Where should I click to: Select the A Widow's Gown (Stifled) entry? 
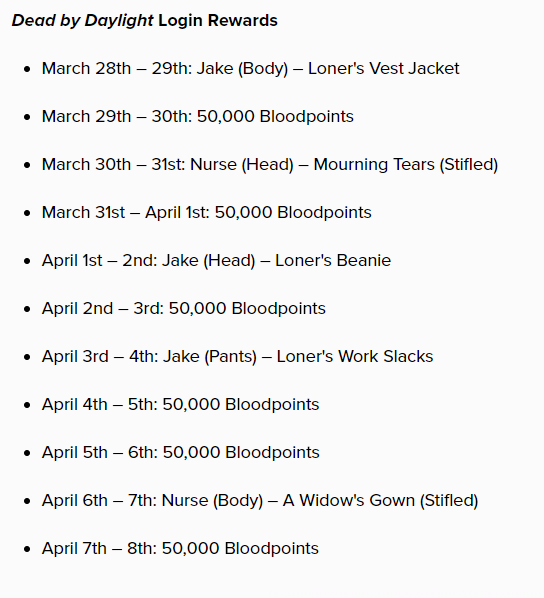tap(260, 501)
